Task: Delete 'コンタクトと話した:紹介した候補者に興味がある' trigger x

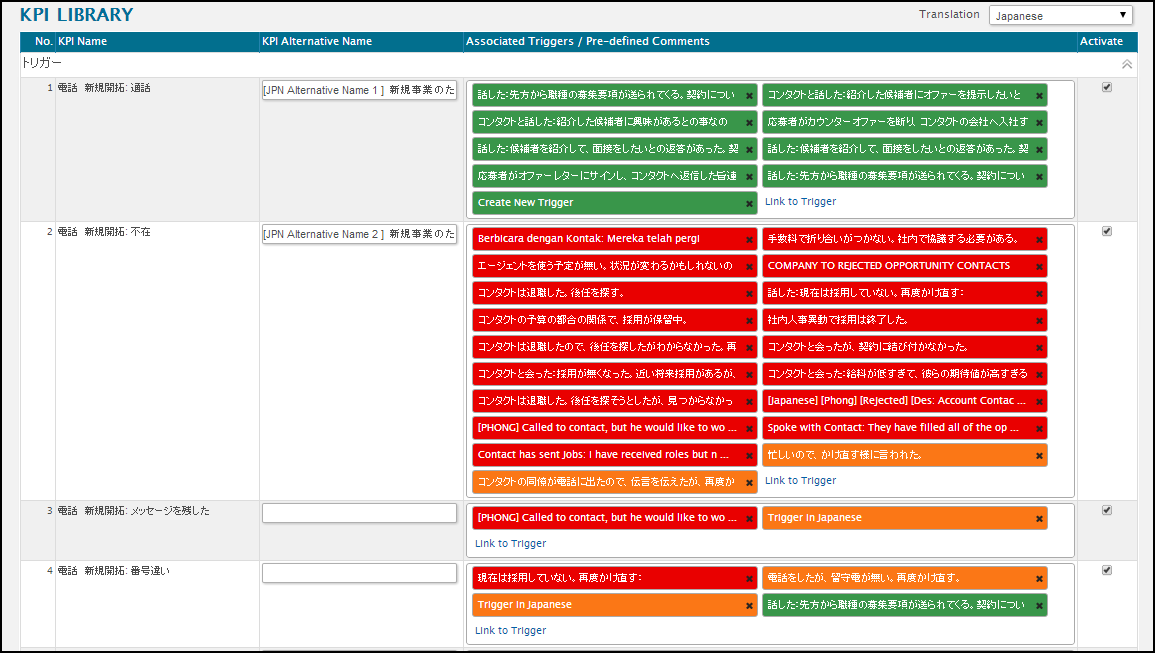Action: (749, 122)
